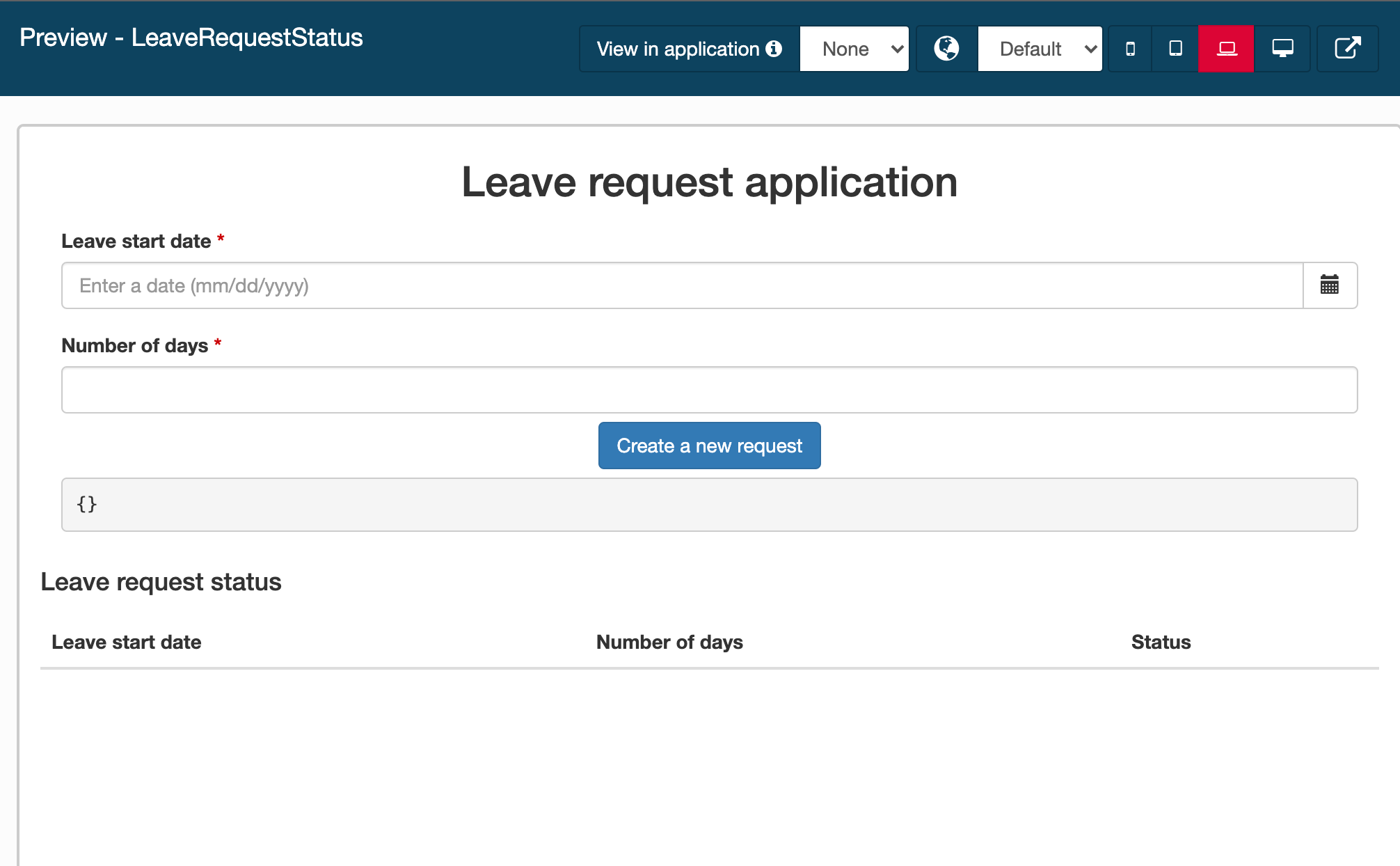Screen dimensions: 1400x866
Task: Click the JSON preview output field
Action: pos(709,504)
